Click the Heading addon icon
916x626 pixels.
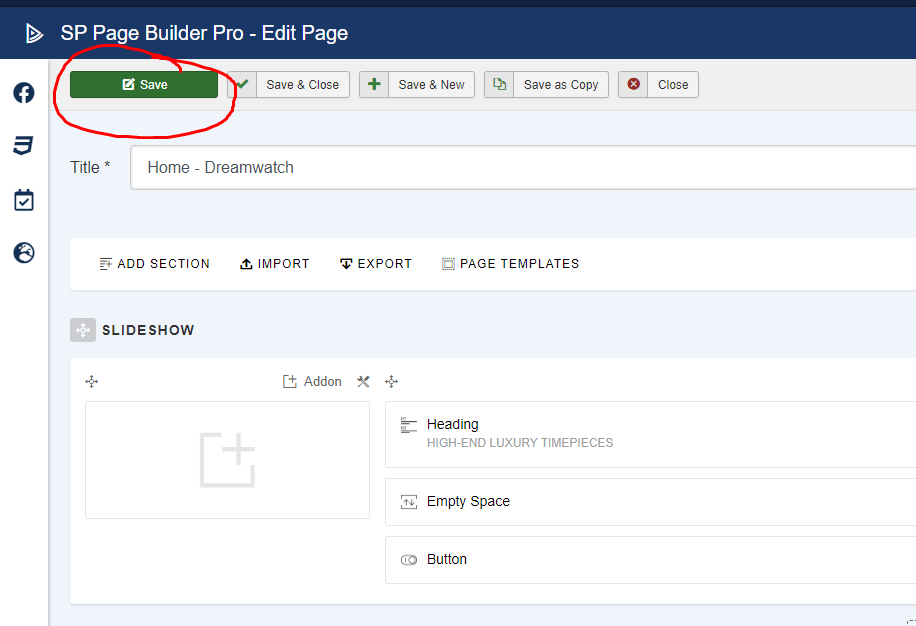coord(409,425)
